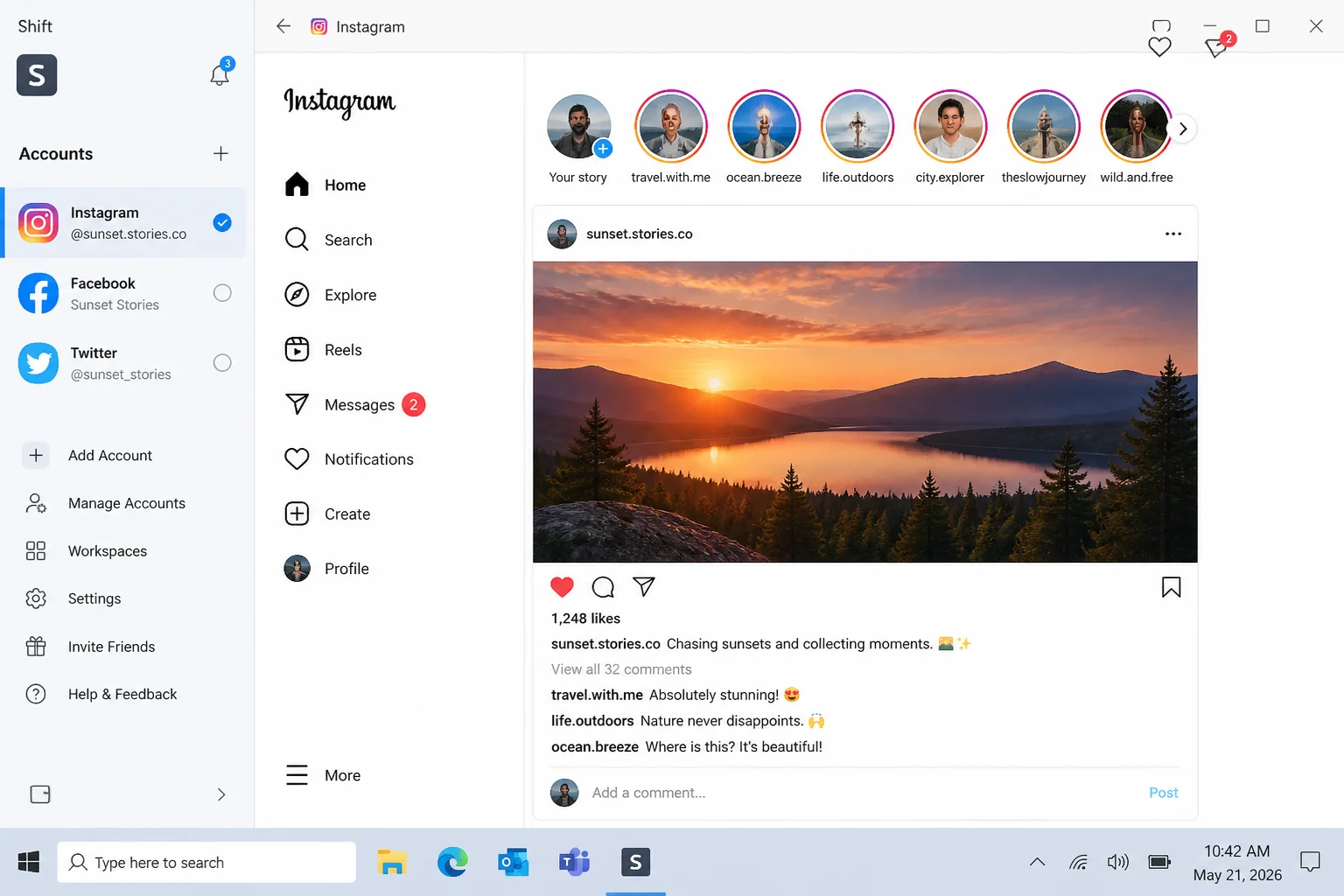Open the Windows Start menu
The height and width of the screenshot is (896, 1344).
pyautogui.click(x=29, y=863)
